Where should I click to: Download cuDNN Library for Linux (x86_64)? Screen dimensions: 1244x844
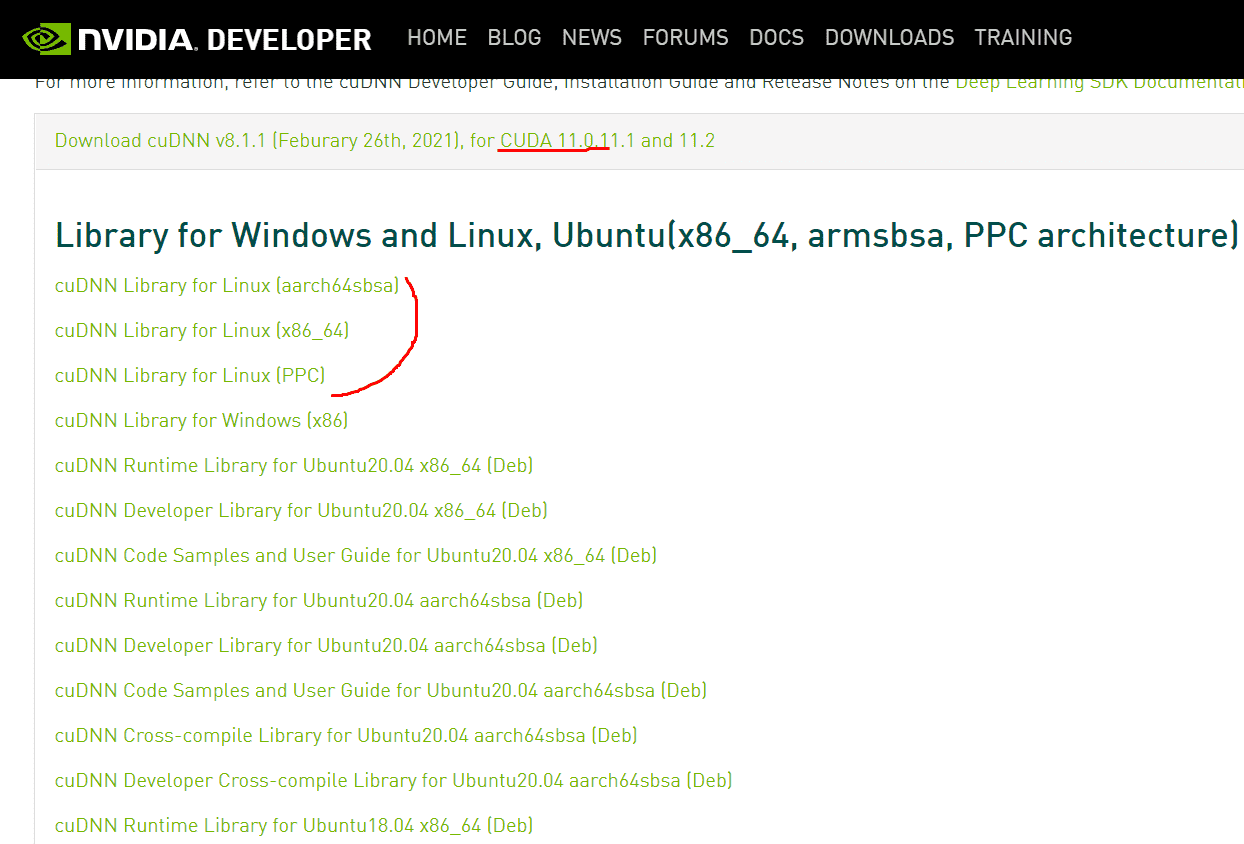pyautogui.click(x=202, y=331)
